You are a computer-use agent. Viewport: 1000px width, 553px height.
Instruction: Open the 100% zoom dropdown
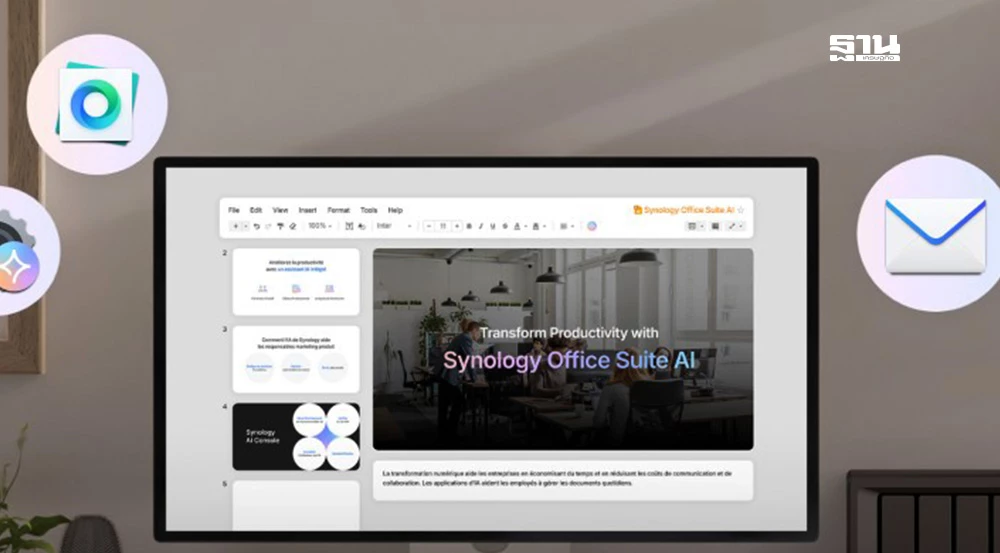click(320, 226)
